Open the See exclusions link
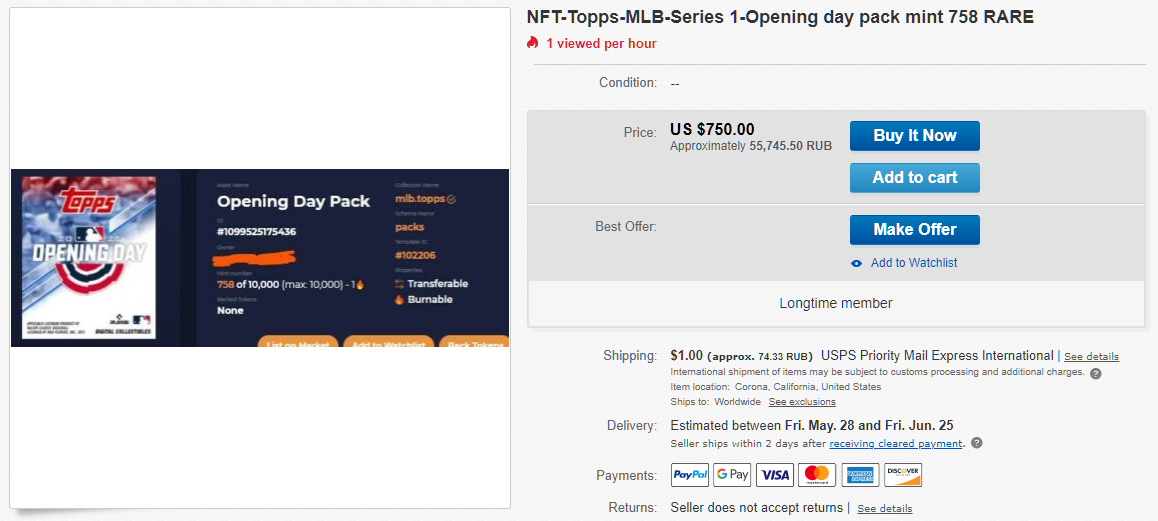Image resolution: width=1158 pixels, height=521 pixels. tap(802, 402)
